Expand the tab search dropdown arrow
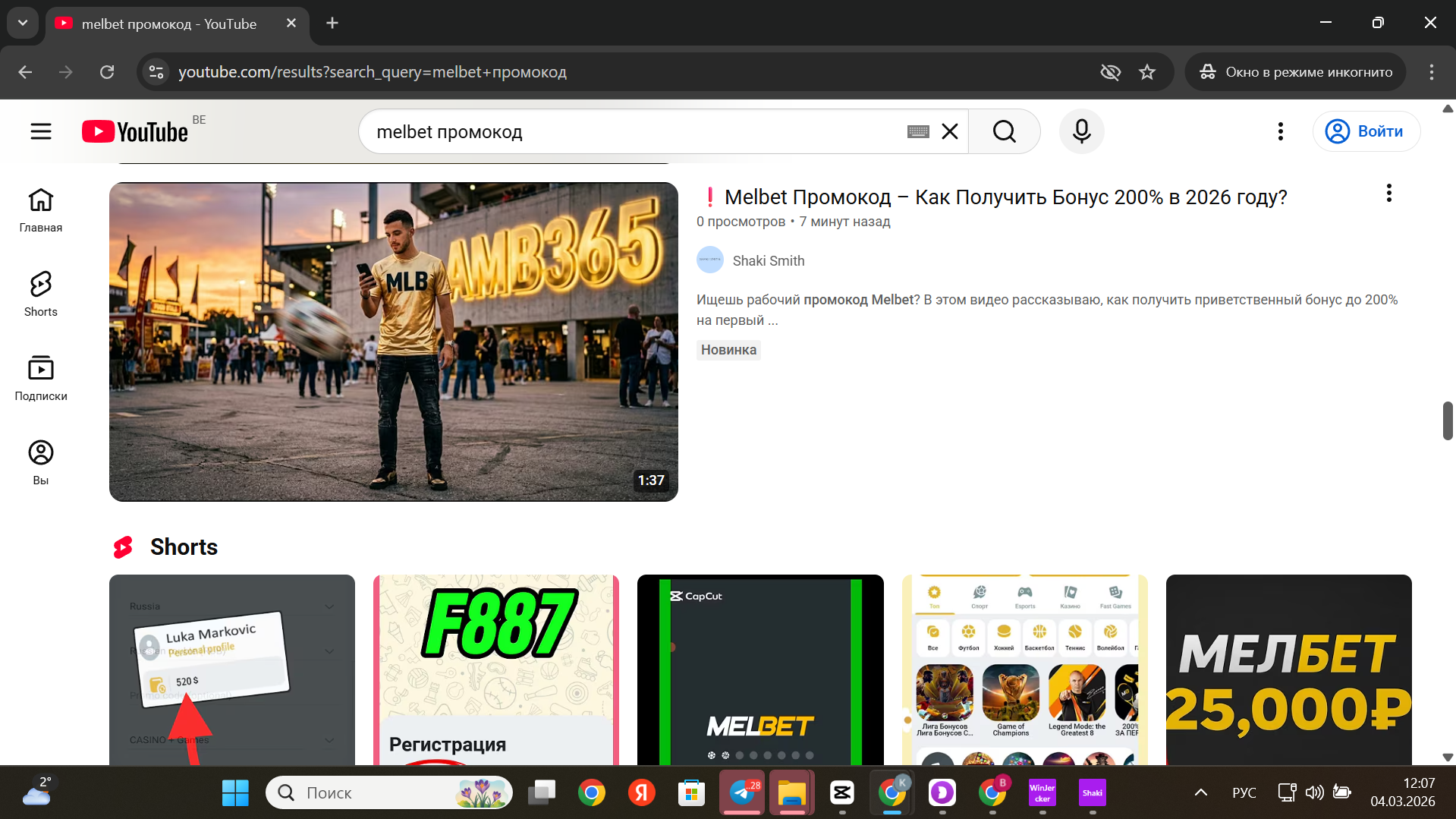 click(23, 23)
